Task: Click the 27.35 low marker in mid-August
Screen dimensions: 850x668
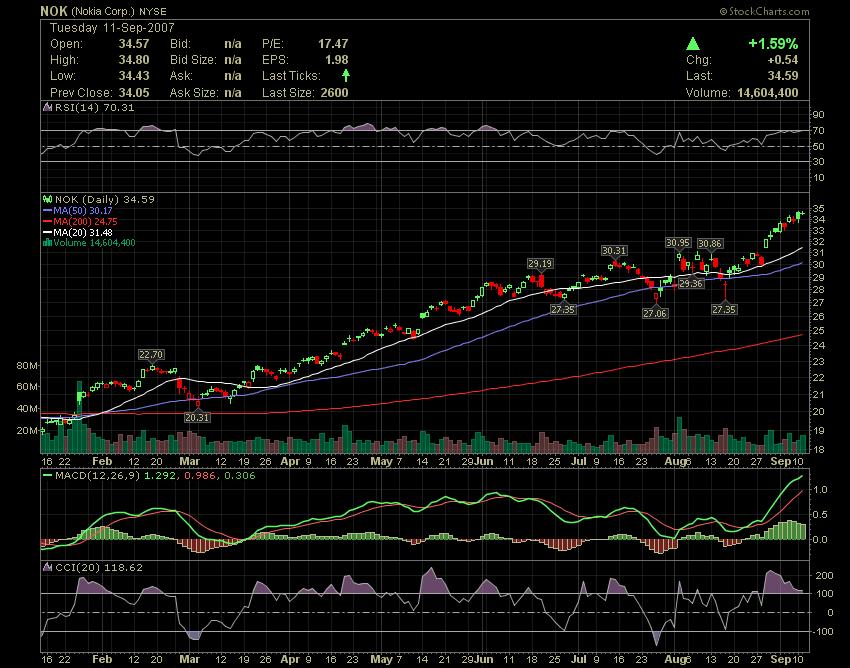Action: pyautogui.click(x=724, y=309)
